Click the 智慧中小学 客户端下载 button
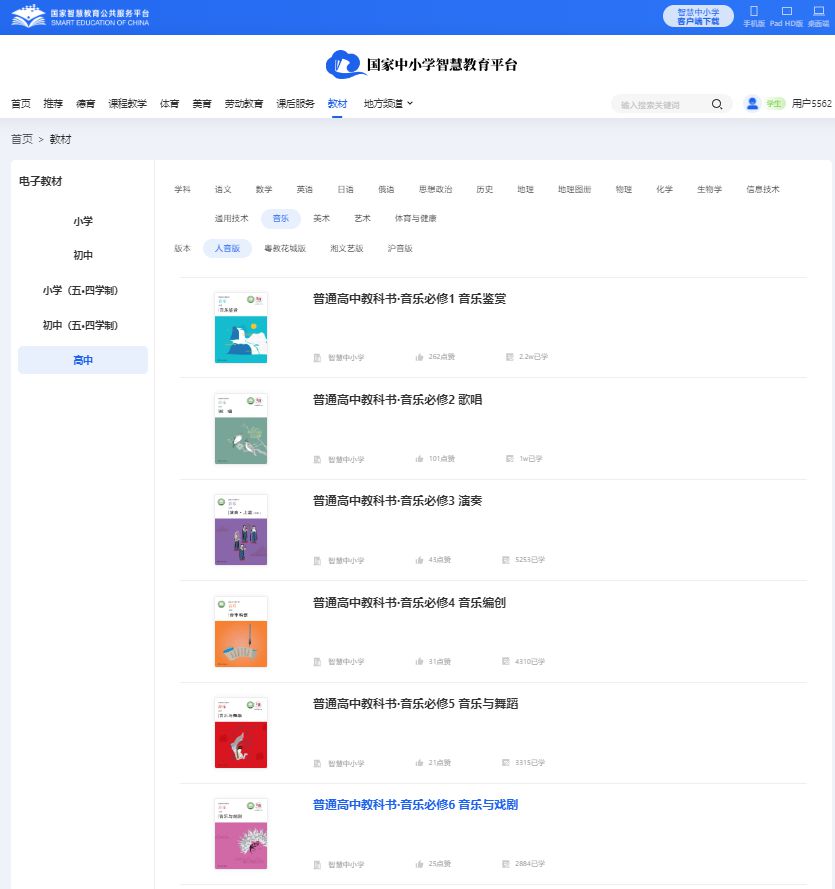The height and width of the screenshot is (889, 835). pos(698,16)
